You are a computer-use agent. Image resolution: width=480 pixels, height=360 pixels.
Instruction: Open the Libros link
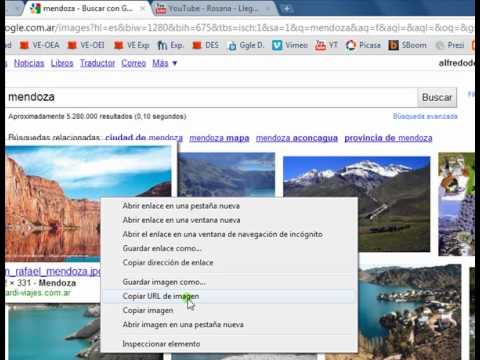[62, 63]
